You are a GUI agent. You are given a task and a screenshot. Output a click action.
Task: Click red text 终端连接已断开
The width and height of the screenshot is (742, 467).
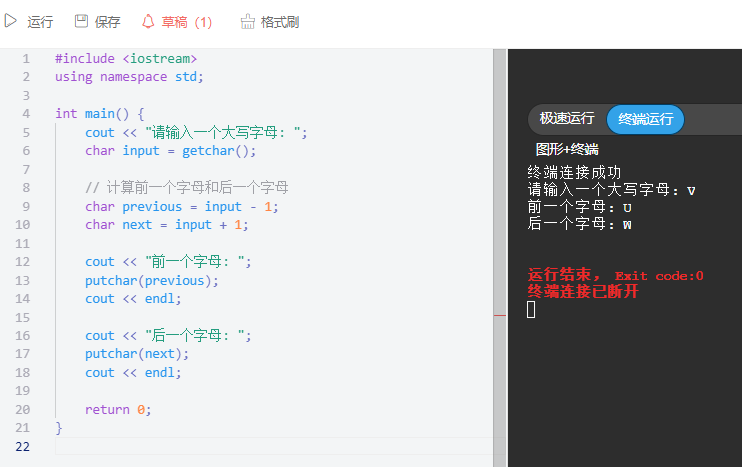coord(583,291)
